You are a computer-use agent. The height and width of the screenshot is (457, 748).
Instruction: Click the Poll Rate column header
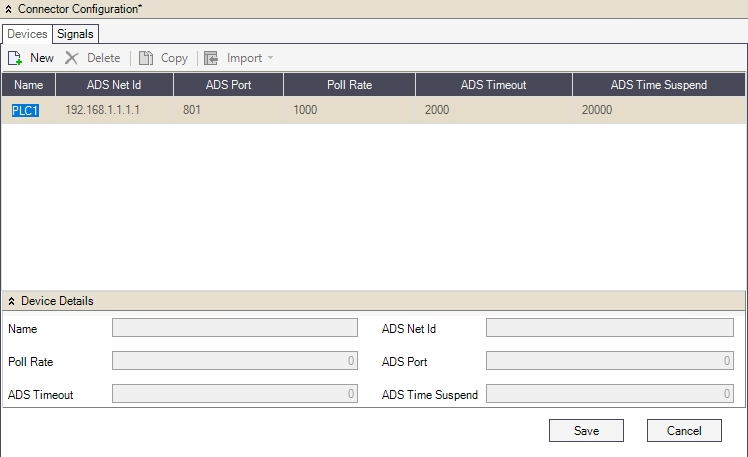point(349,85)
